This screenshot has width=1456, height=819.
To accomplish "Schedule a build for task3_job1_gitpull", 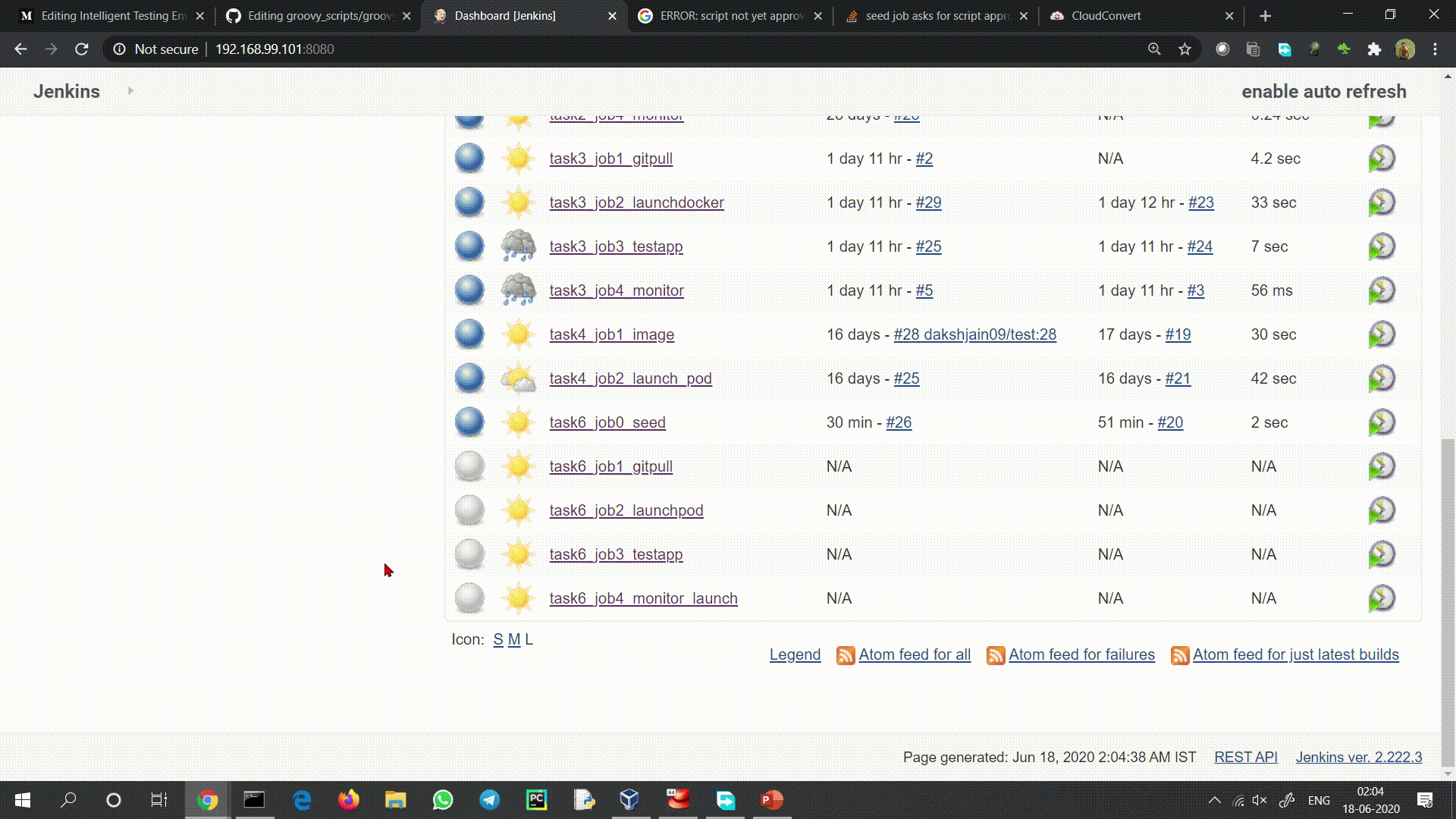I will [1382, 158].
